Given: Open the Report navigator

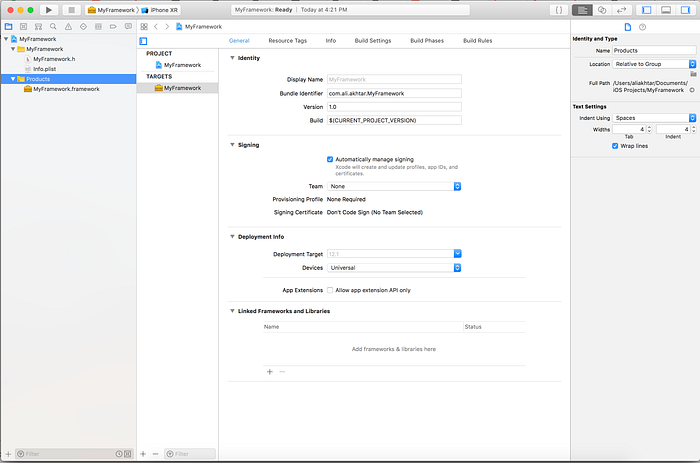Looking at the screenshot, I should [x=128, y=27].
